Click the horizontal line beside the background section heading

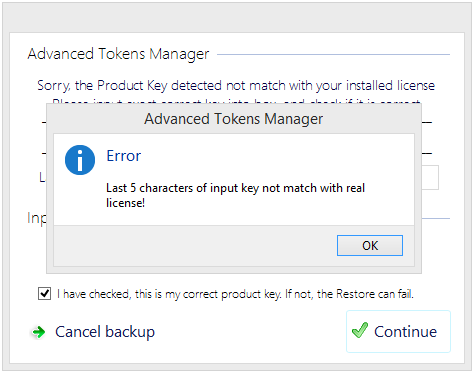[333, 54]
